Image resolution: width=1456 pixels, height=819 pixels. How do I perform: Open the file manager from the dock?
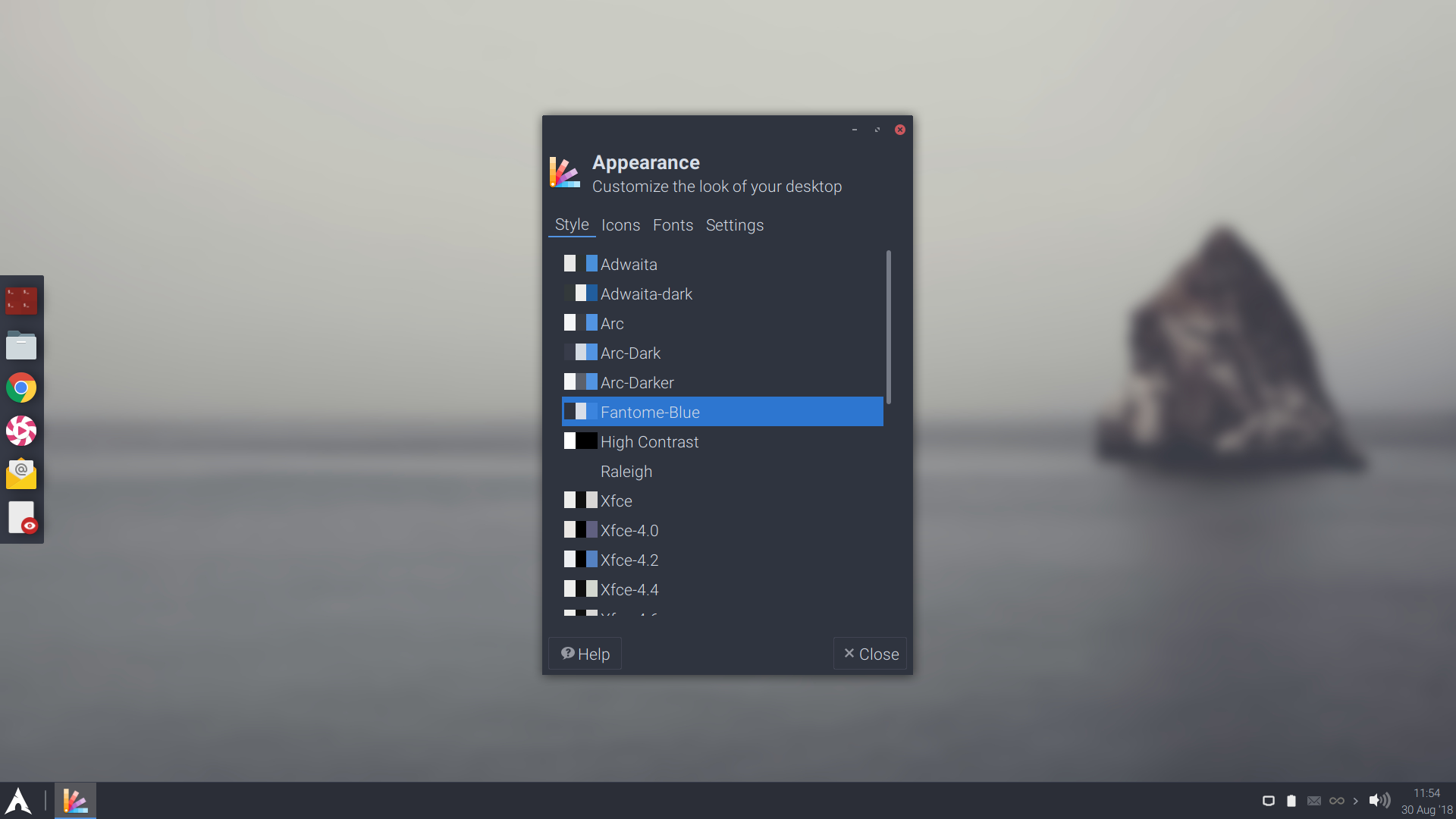(21, 345)
